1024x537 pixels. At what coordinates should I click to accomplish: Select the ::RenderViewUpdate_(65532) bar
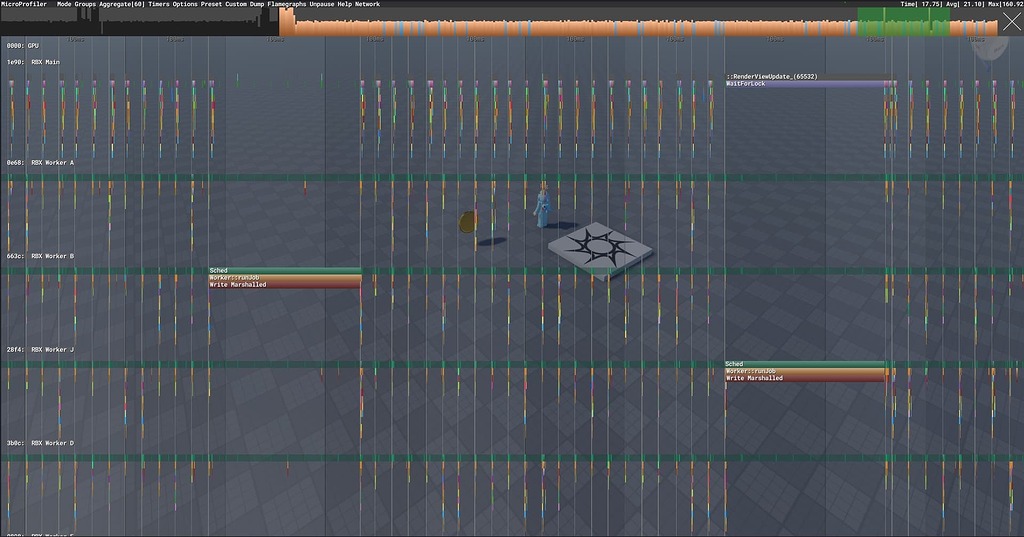[x=806, y=76]
